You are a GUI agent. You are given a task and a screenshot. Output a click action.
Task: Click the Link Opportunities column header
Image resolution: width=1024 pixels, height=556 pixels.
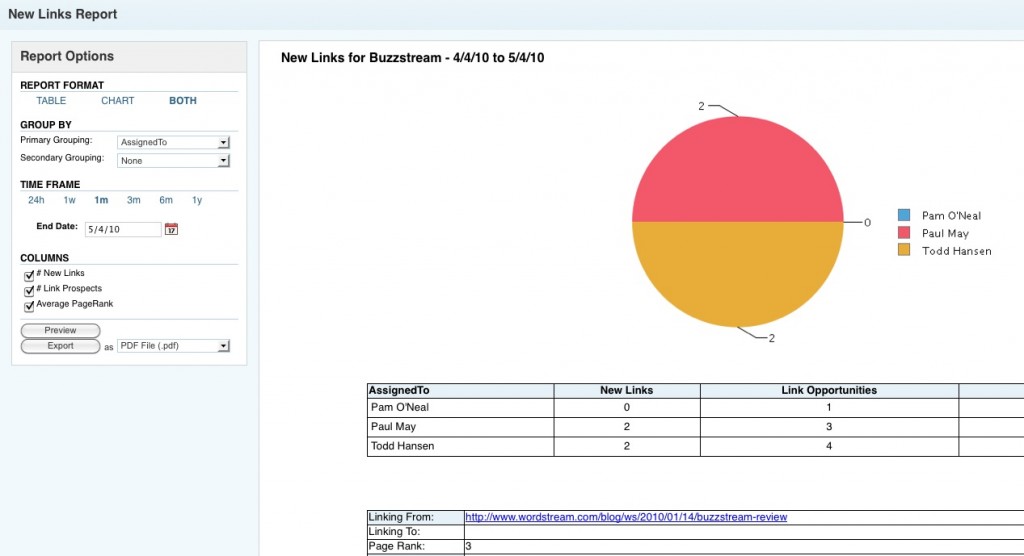pyautogui.click(x=829, y=391)
